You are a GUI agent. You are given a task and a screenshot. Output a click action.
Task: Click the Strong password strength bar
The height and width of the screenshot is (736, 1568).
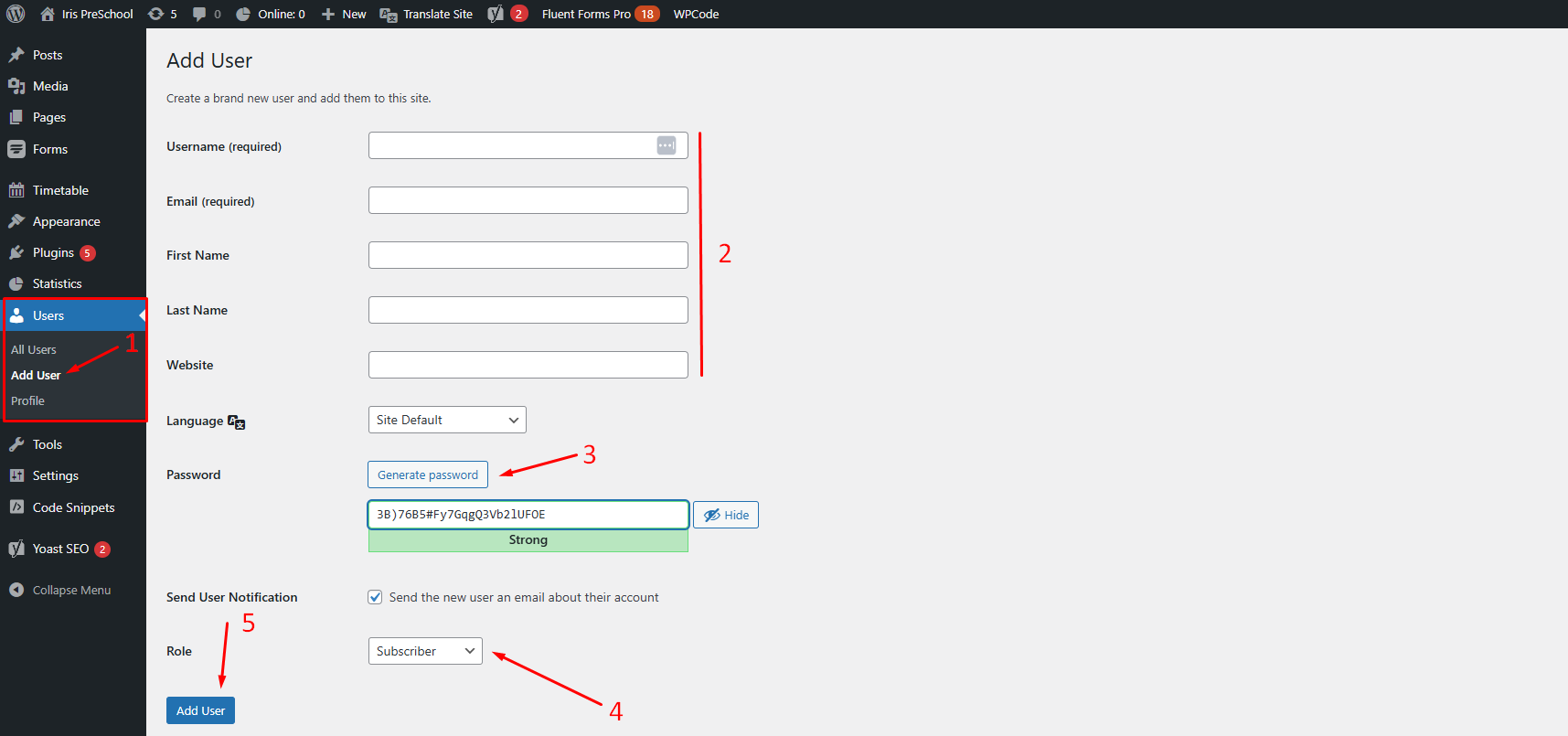528,540
